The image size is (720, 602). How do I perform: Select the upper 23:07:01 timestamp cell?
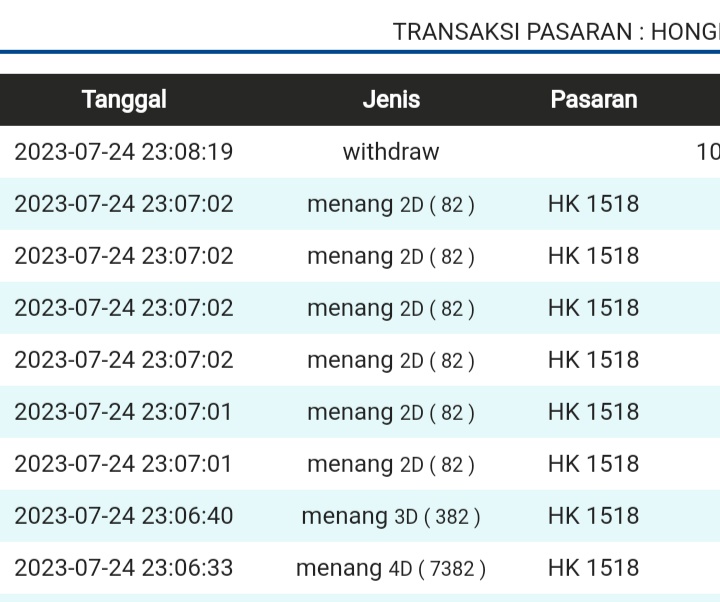[x=124, y=412]
